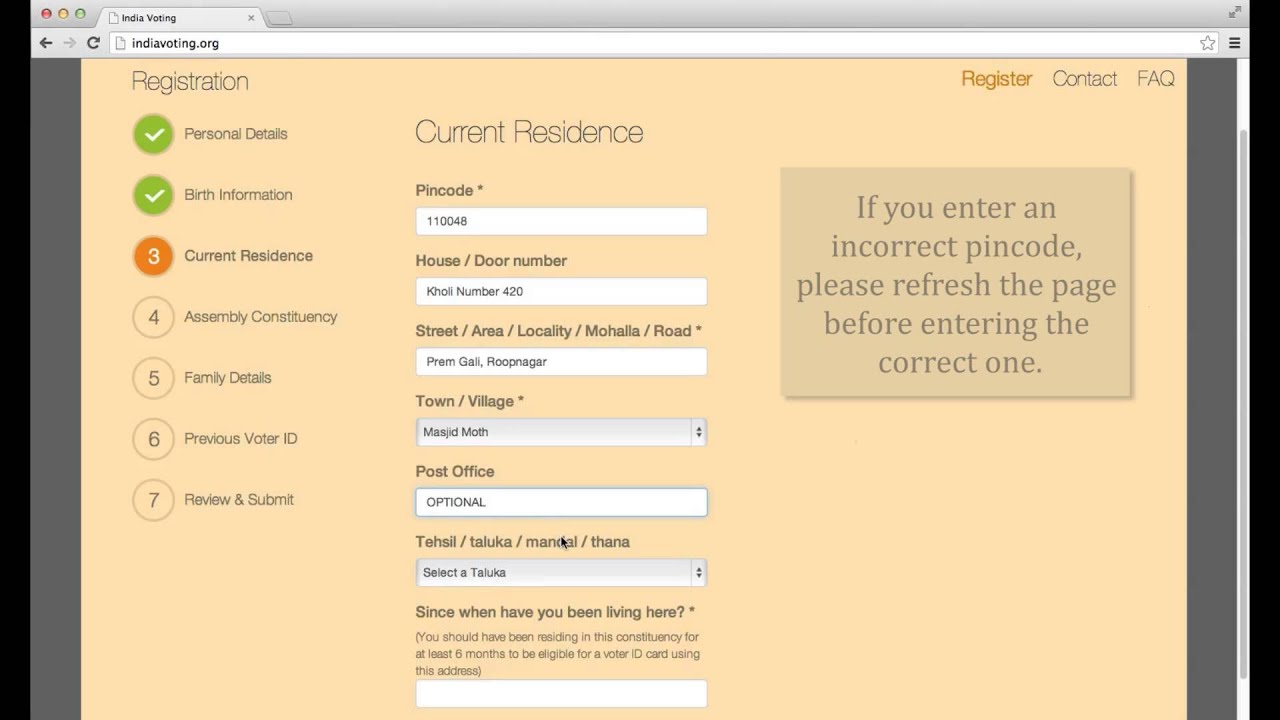Click step 5 circle icon
Screen dimensions: 1280x720
tap(153, 378)
